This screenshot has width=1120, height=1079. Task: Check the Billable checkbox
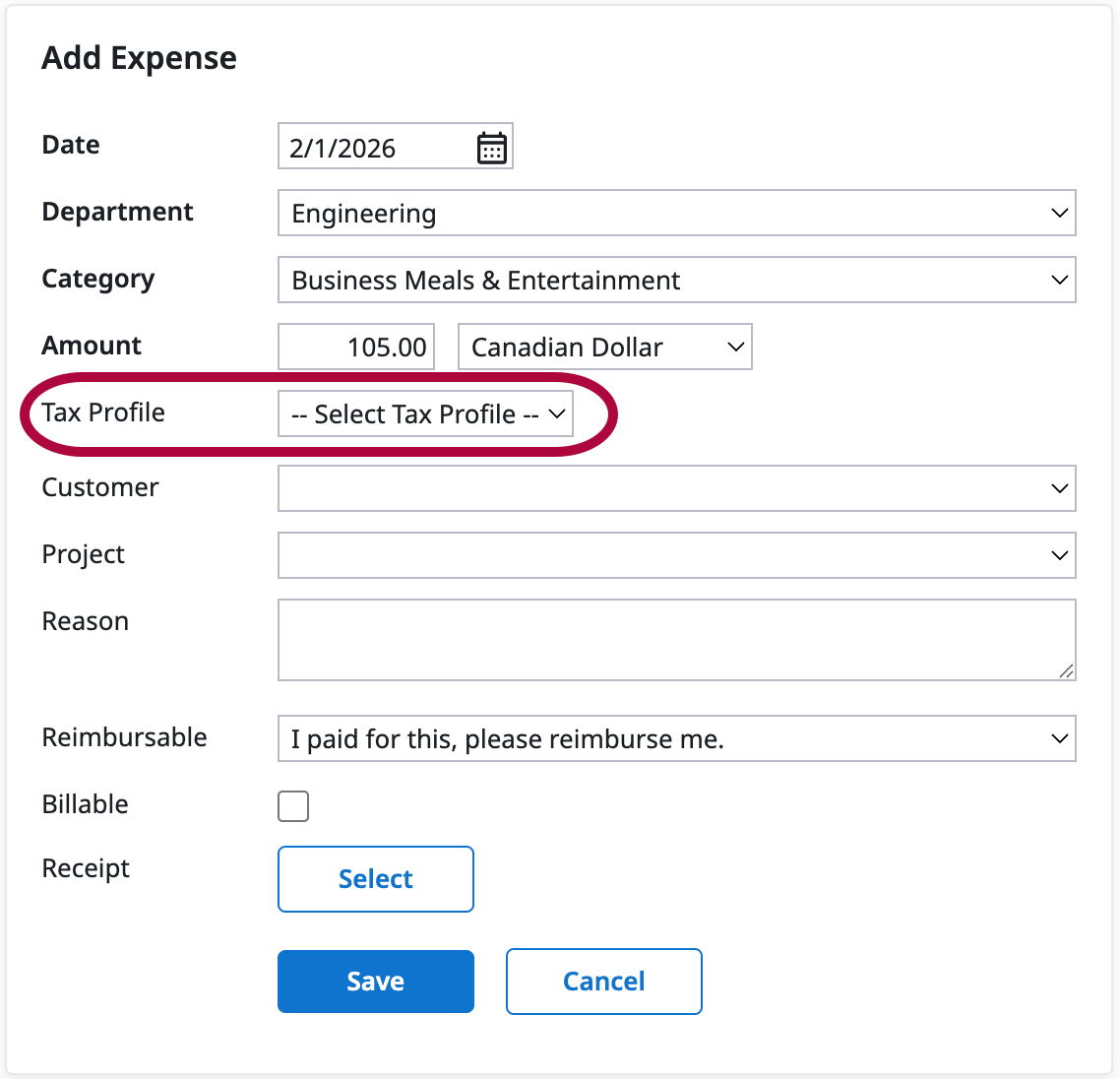click(292, 805)
